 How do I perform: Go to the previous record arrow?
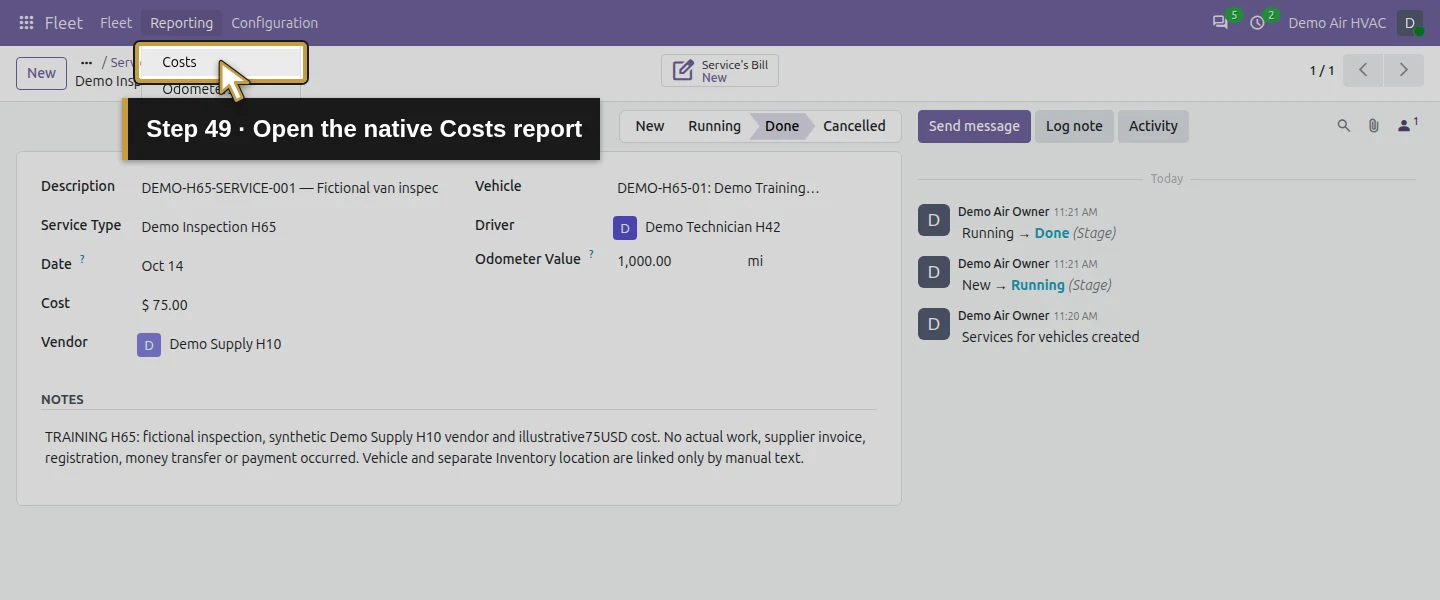pyautogui.click(x=1363, y=71)
